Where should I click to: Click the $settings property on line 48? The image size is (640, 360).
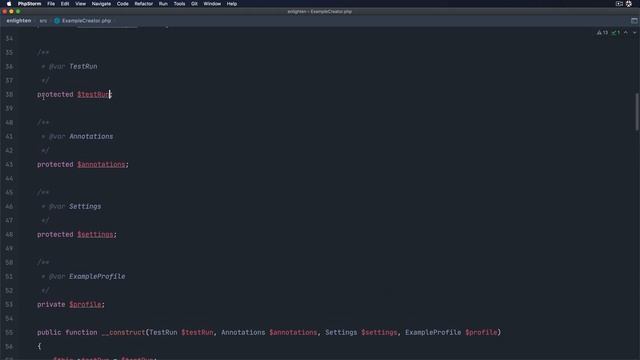pos(95,234)
